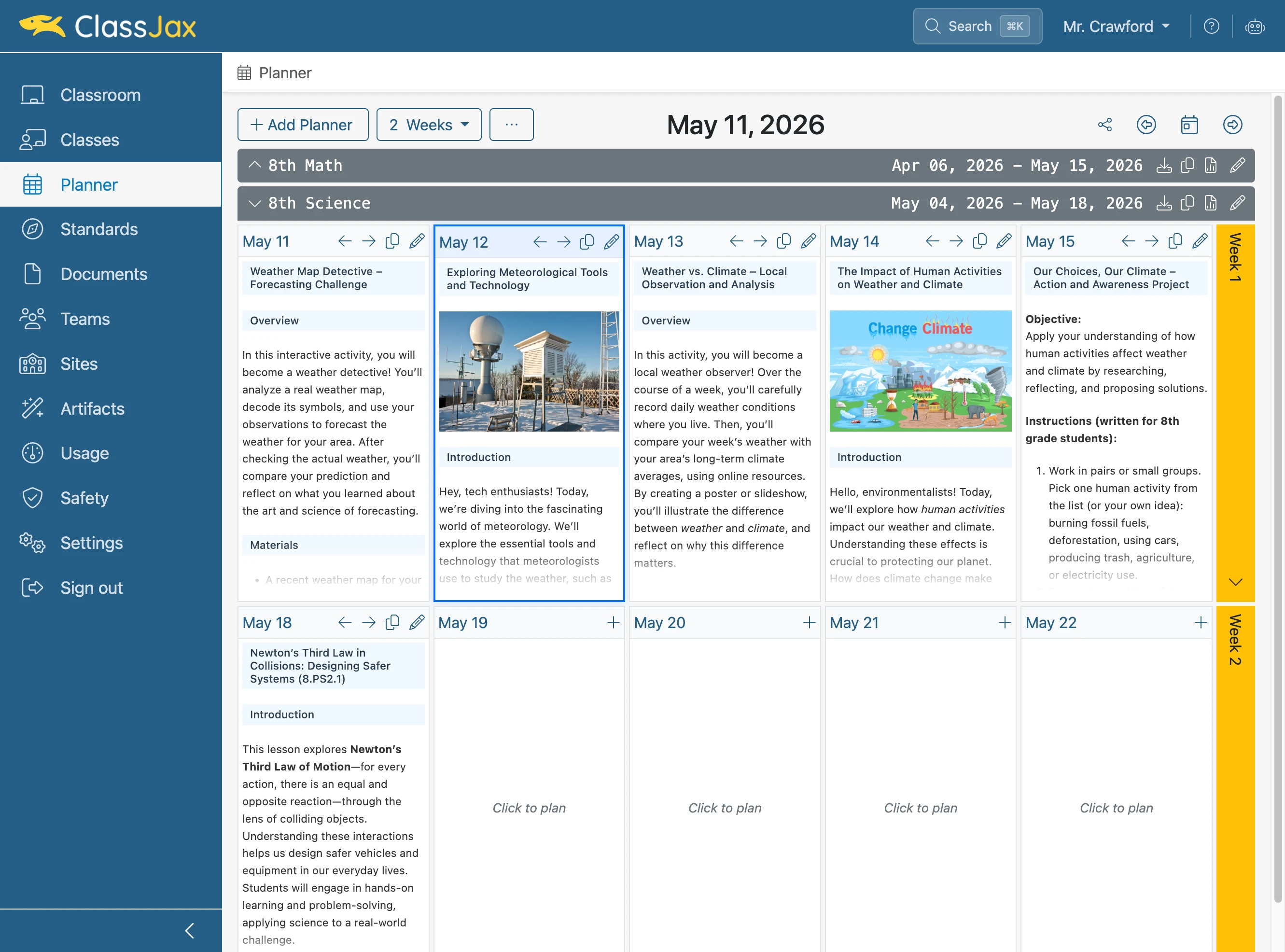Screen dimensions: 1285x952
Task: Add a plan on May 19 with plus
Action: [x=613, y=622]
